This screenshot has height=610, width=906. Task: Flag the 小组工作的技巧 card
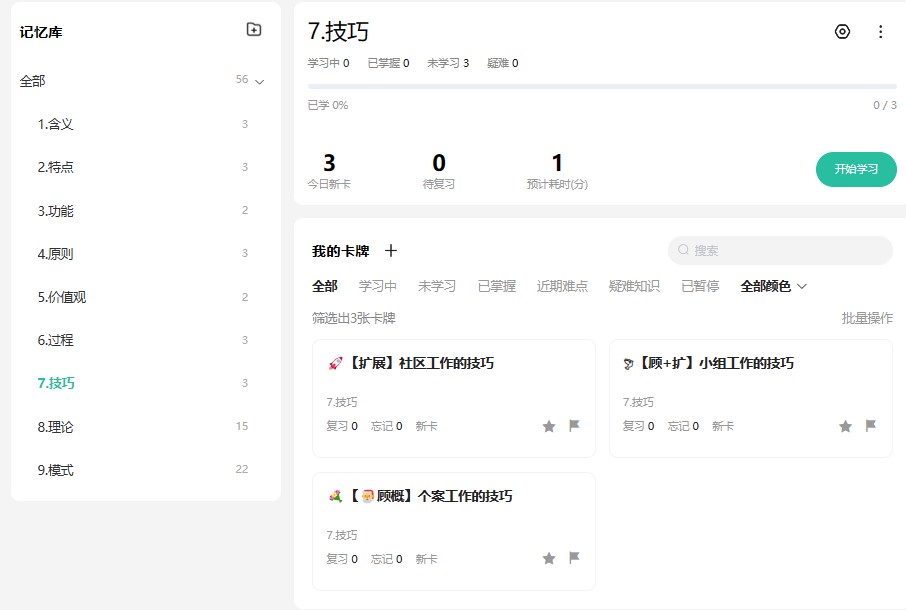click(871, 426)
